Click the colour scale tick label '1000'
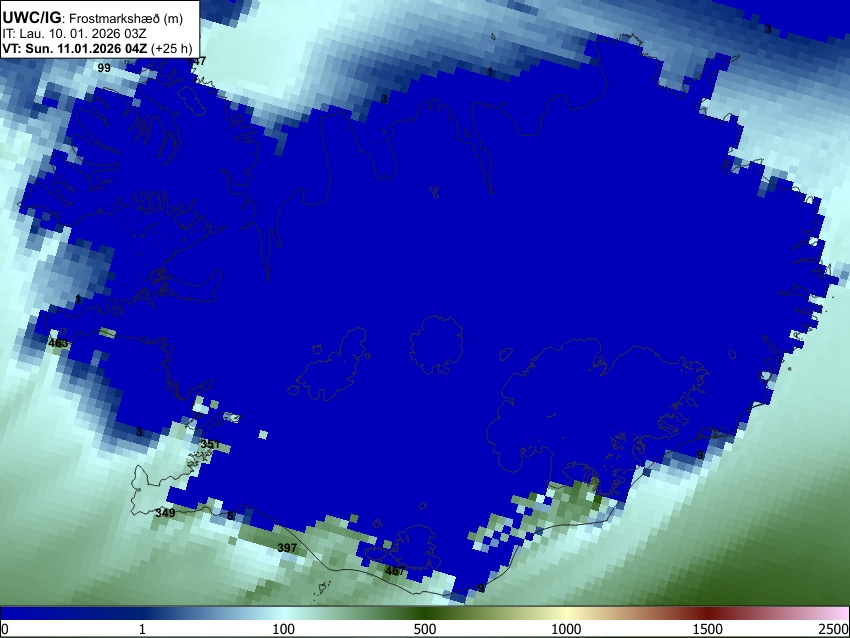This screenshot has width=850, height=638. click(x=566, y=629)
